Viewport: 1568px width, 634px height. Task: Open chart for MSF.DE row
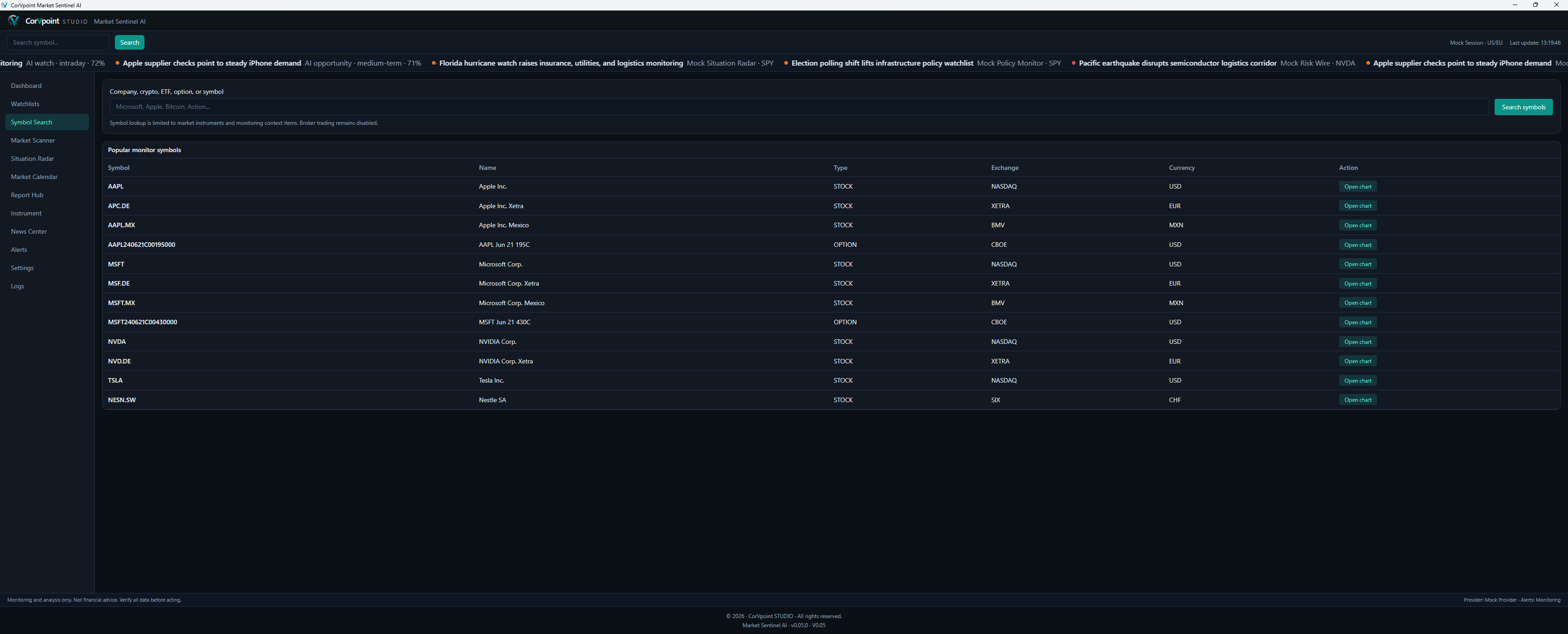click(x=1357, y=284)
